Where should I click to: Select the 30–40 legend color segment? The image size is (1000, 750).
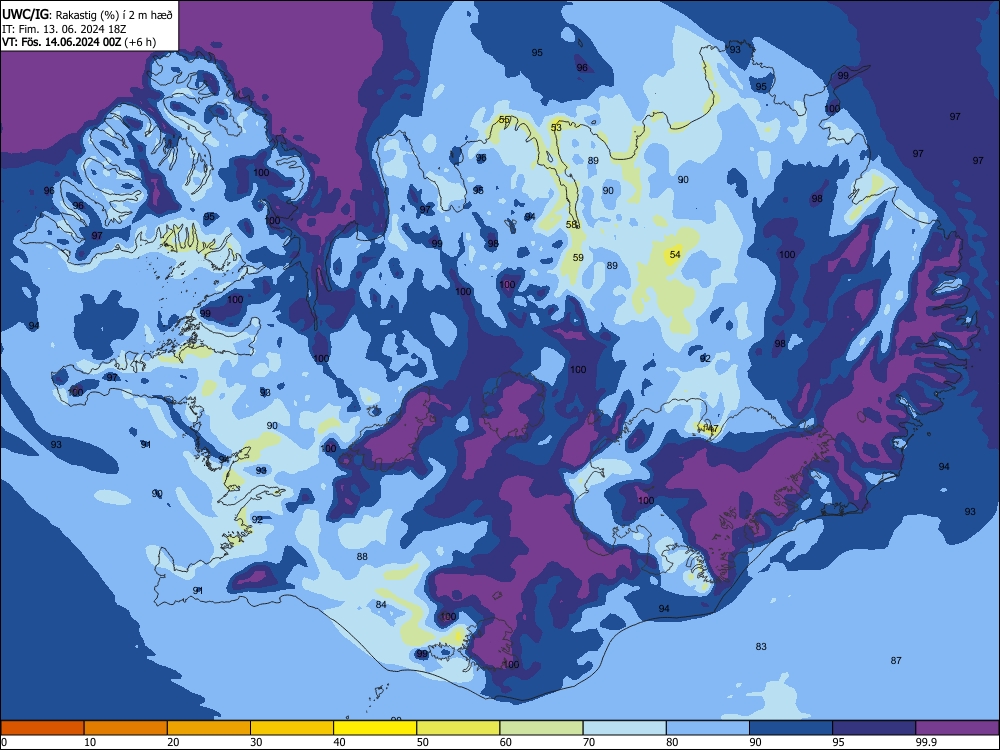coord(292,728)
